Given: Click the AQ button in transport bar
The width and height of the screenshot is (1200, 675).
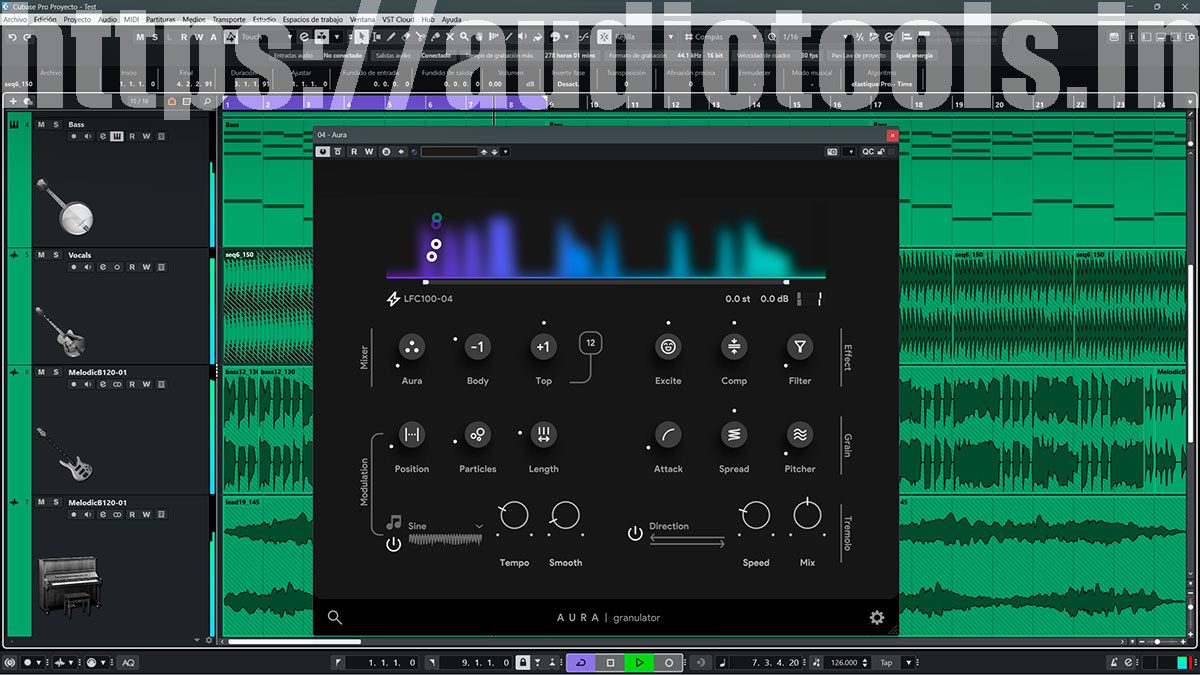Looking at the screenshot, I should [128, 662].
